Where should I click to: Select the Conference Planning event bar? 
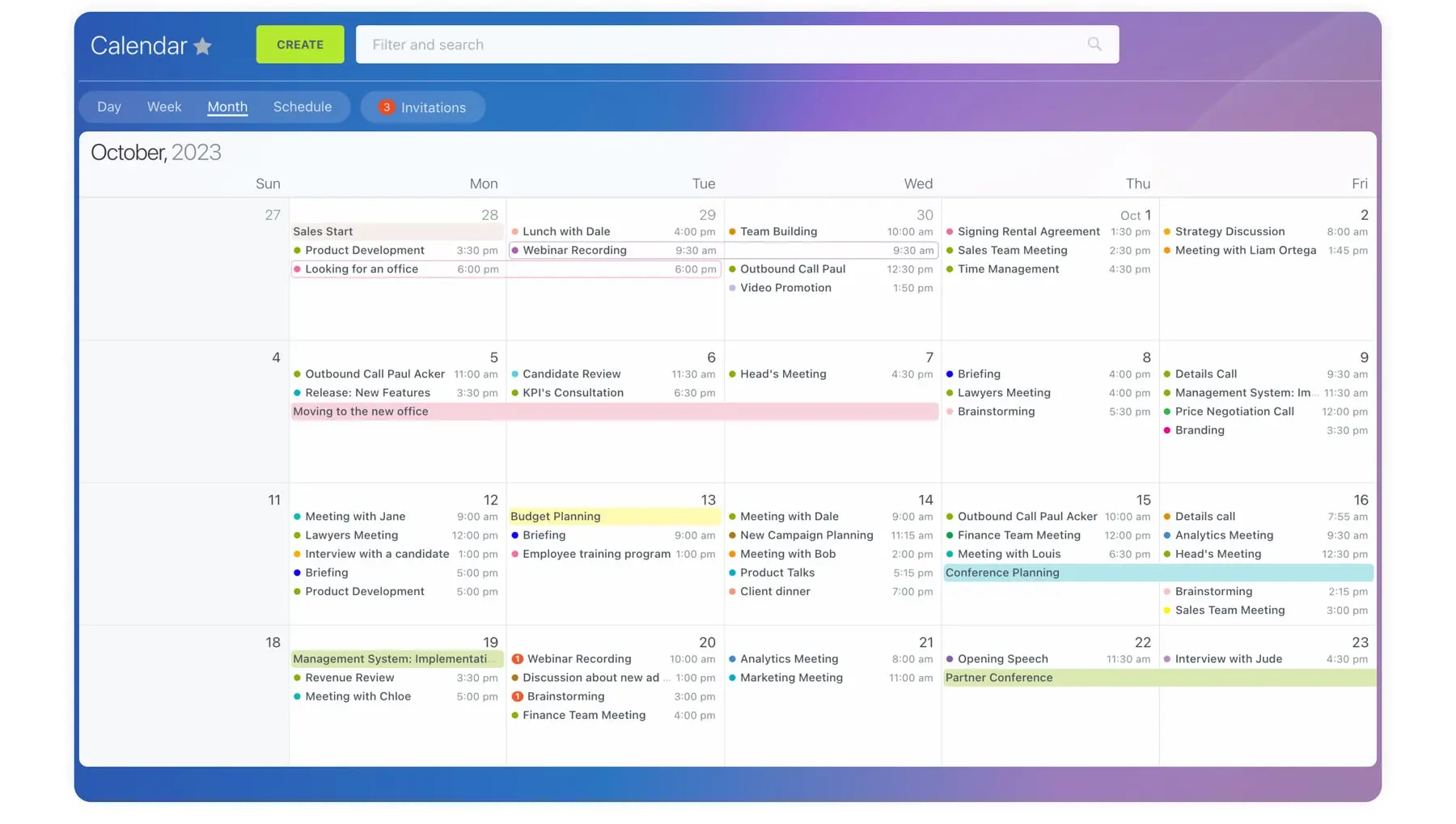coord(1157,573)
